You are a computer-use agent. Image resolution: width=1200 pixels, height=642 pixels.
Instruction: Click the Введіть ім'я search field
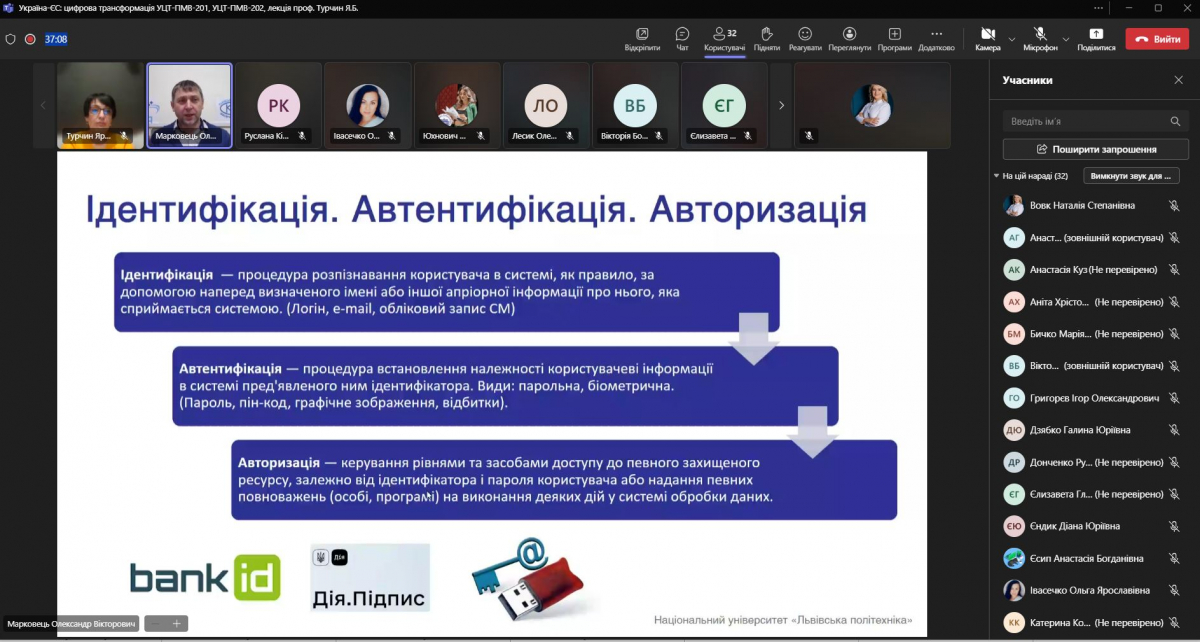[1085, 120]
